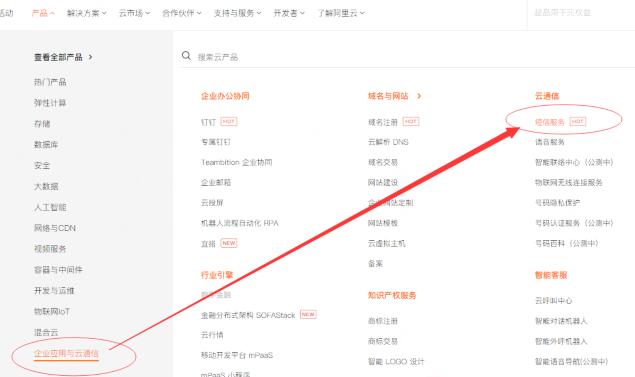Select 热门产品 category

click(50, 82)
